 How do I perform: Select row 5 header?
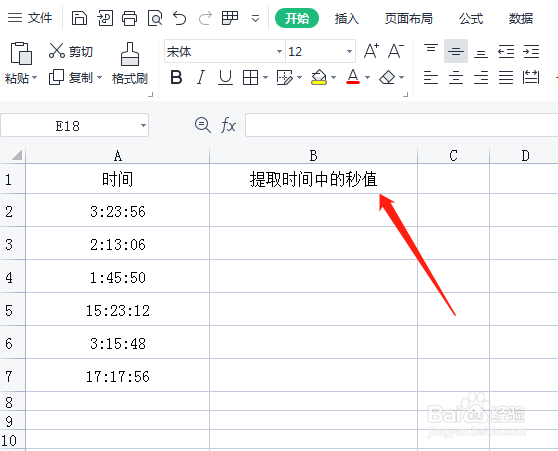point(12,310)
